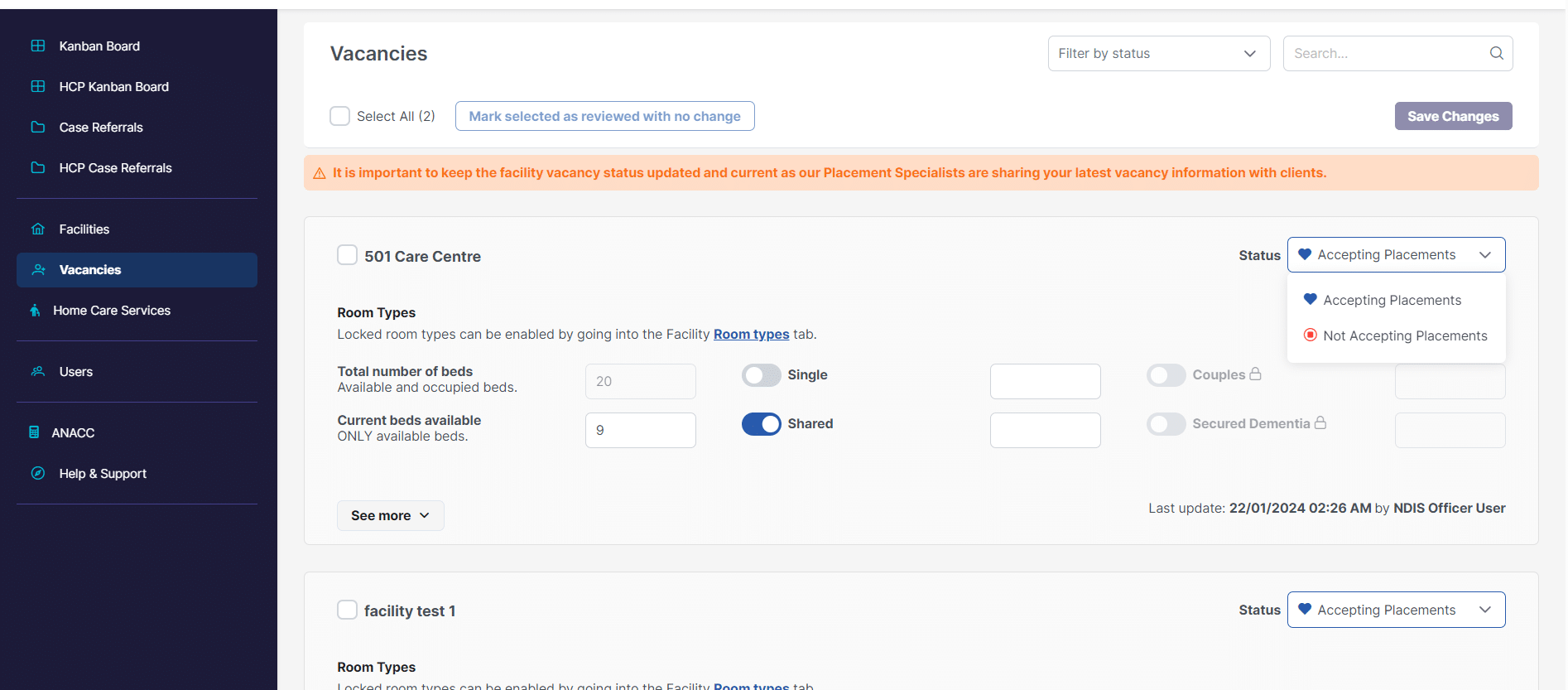Expand the See more section
Viewport: 1568px width, 690px height.
pyautogui.click(x=390, y=515)
